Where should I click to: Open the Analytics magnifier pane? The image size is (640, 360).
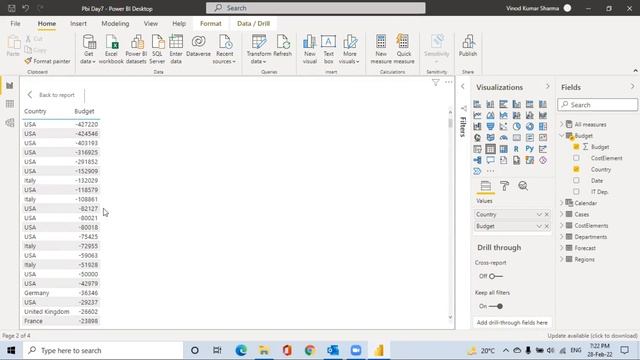[x=523, y=186]
